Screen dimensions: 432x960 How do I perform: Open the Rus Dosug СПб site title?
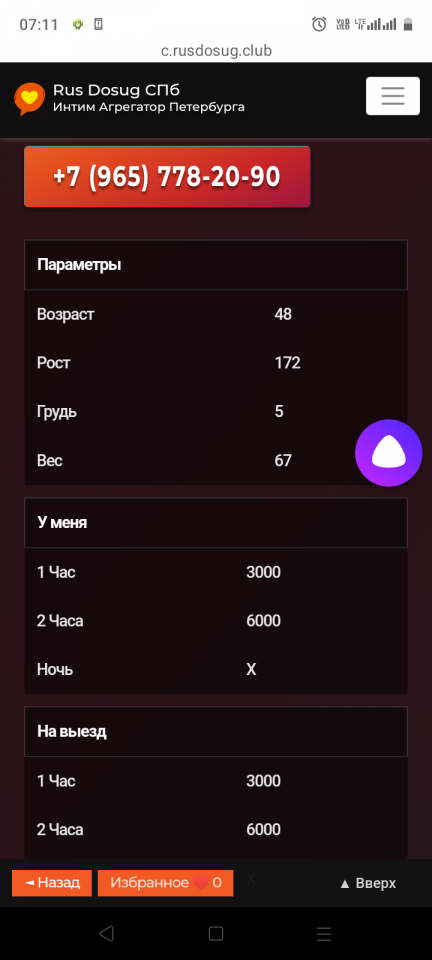[x=116, y=91]
